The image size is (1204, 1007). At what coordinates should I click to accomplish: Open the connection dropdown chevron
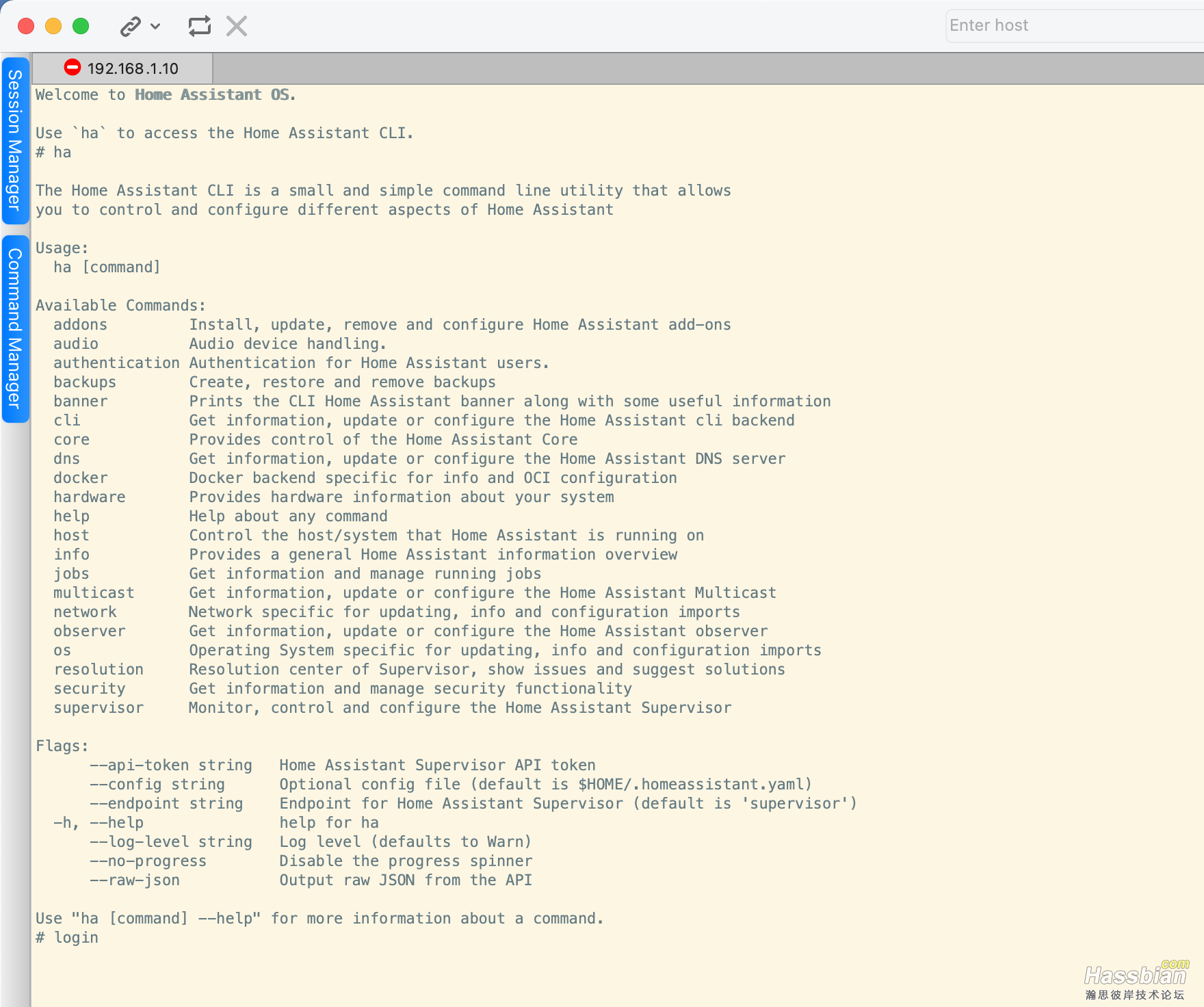coord(155,27)
